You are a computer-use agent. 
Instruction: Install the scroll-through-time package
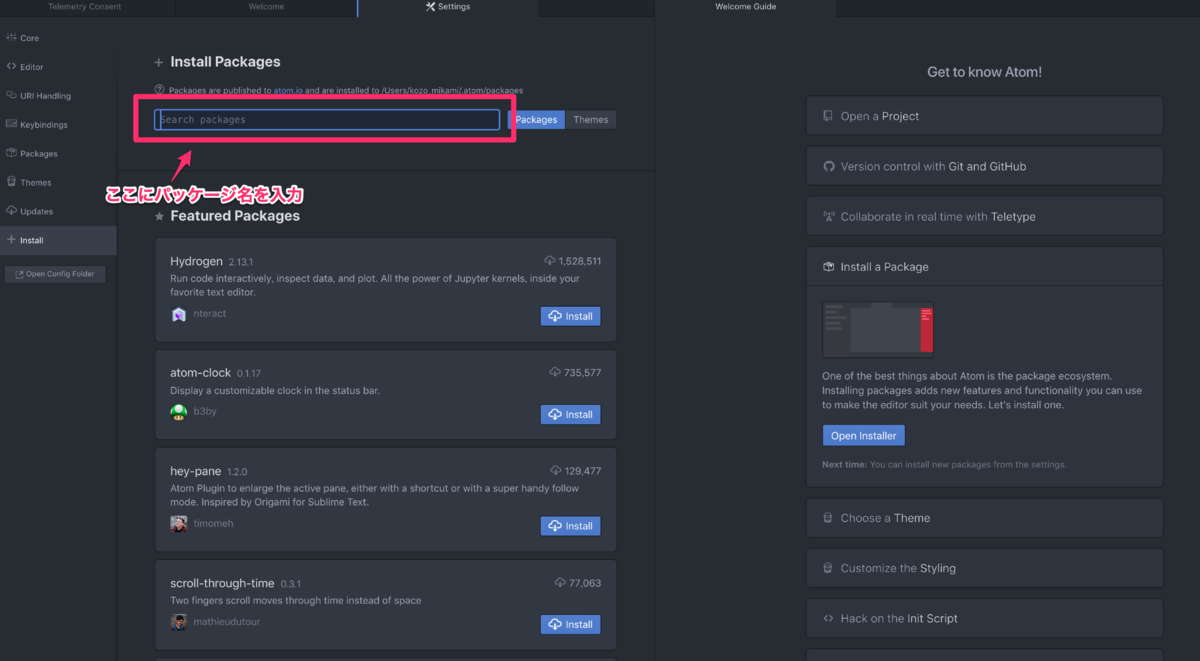coord(571,624)
